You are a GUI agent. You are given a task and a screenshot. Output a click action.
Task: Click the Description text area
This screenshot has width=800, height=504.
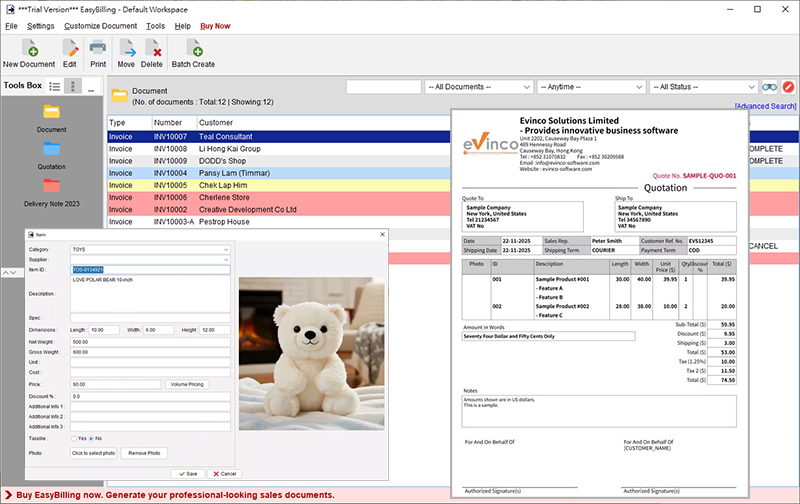[x=151, y=294]
